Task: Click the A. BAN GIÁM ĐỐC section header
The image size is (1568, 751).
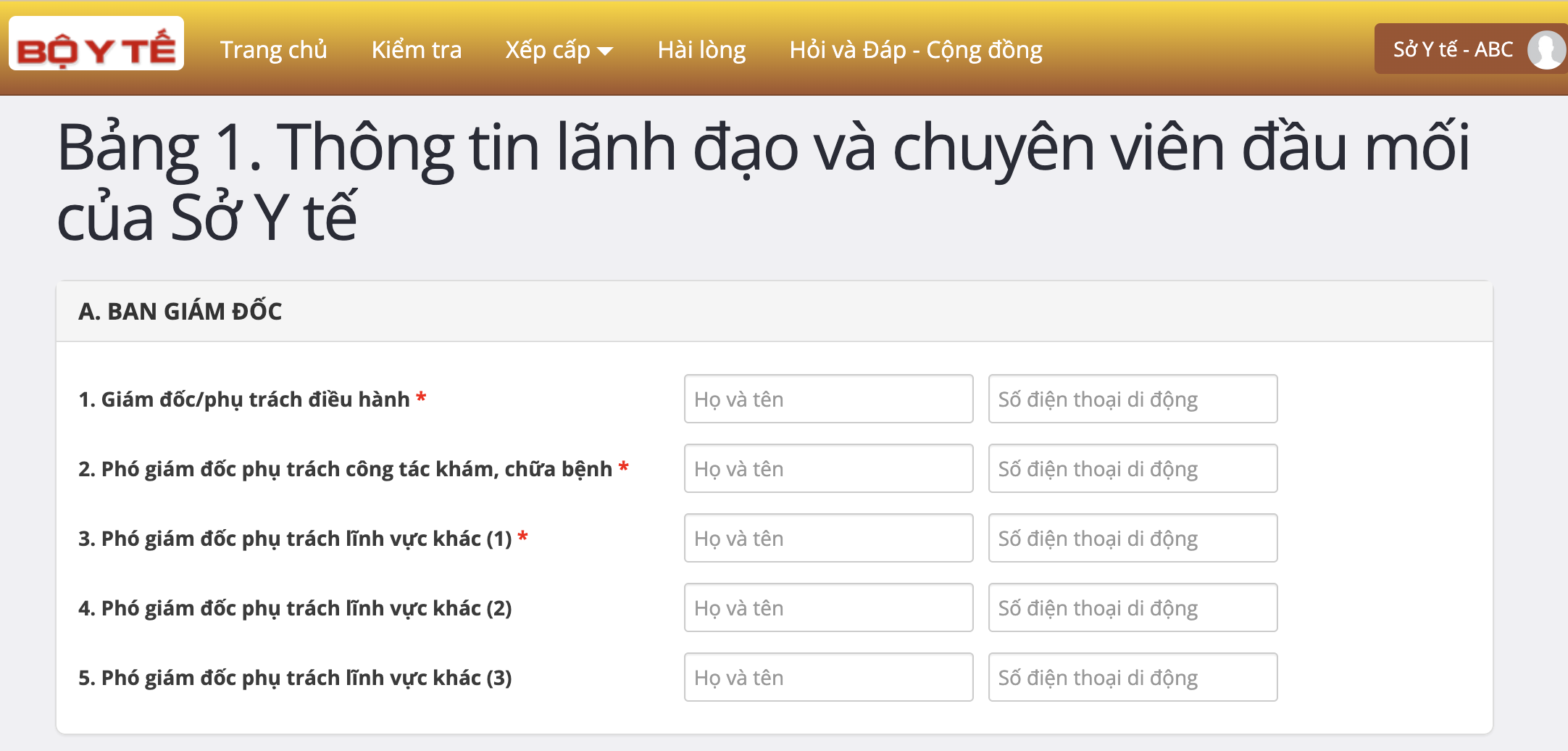Action: [x=180, y=311]
